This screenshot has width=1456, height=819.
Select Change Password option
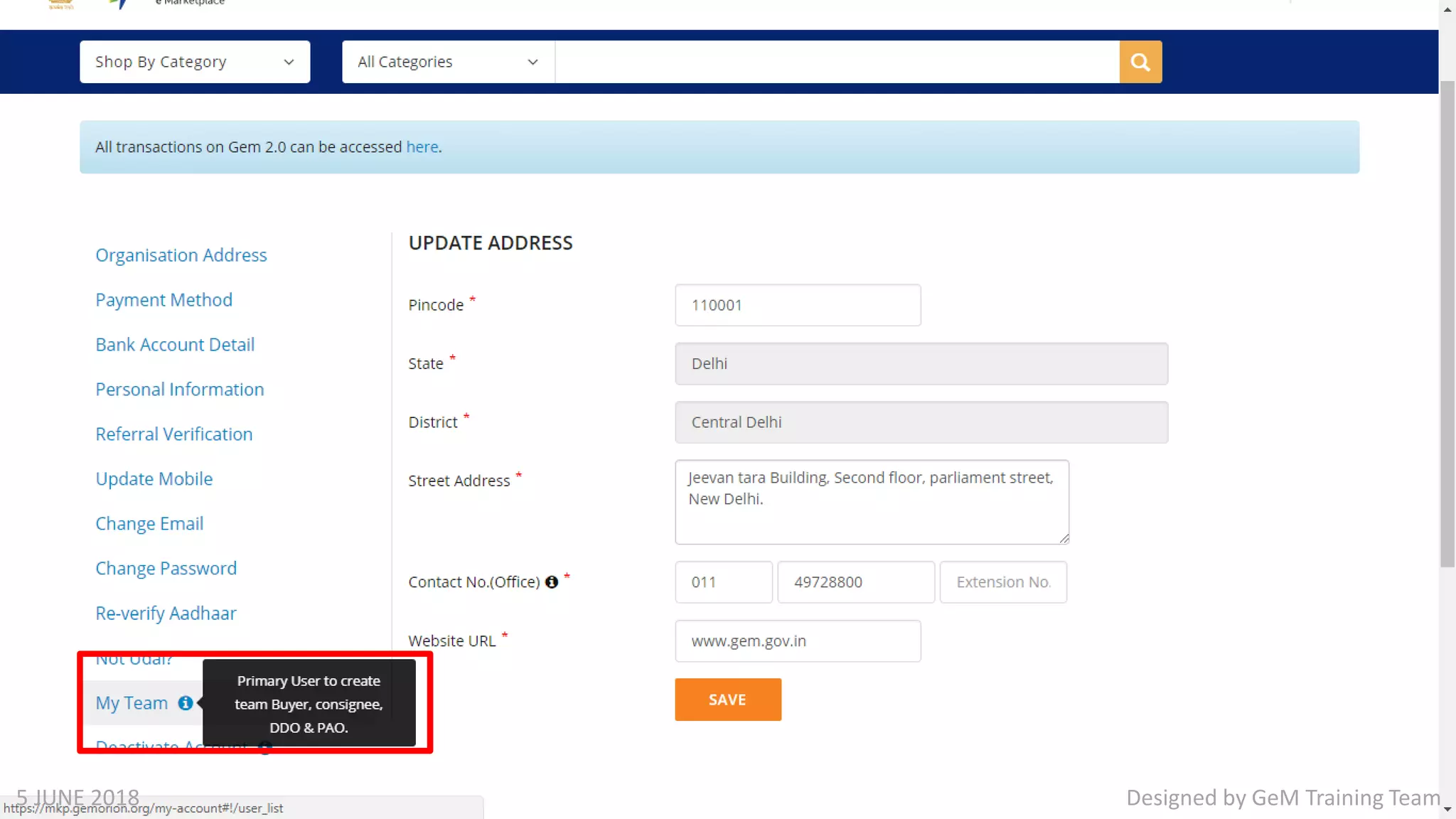[x=166, y=569]
